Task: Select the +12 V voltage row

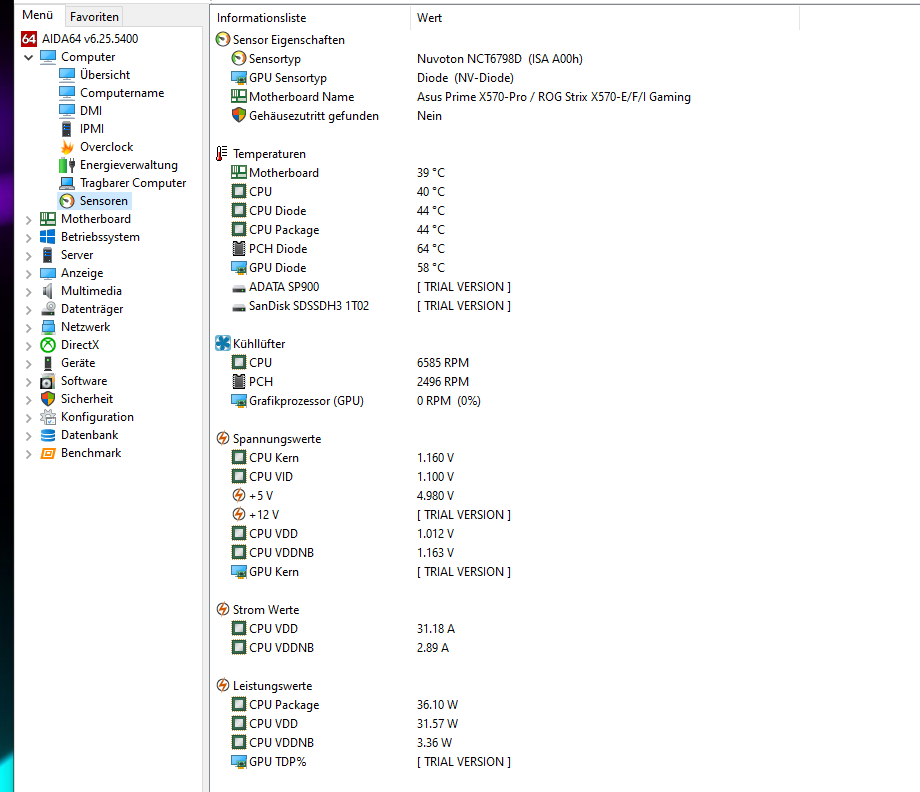Action: [371, 515]
